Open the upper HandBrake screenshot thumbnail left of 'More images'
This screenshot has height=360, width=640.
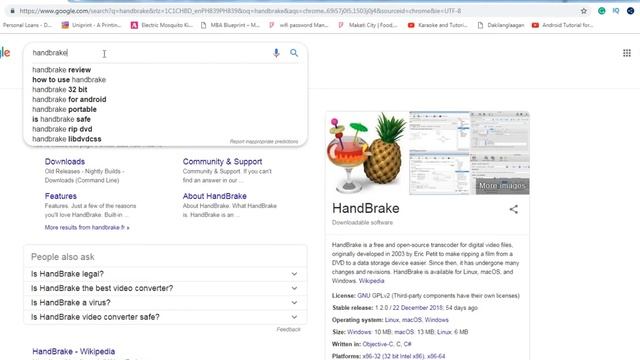(x=439, y=131)
